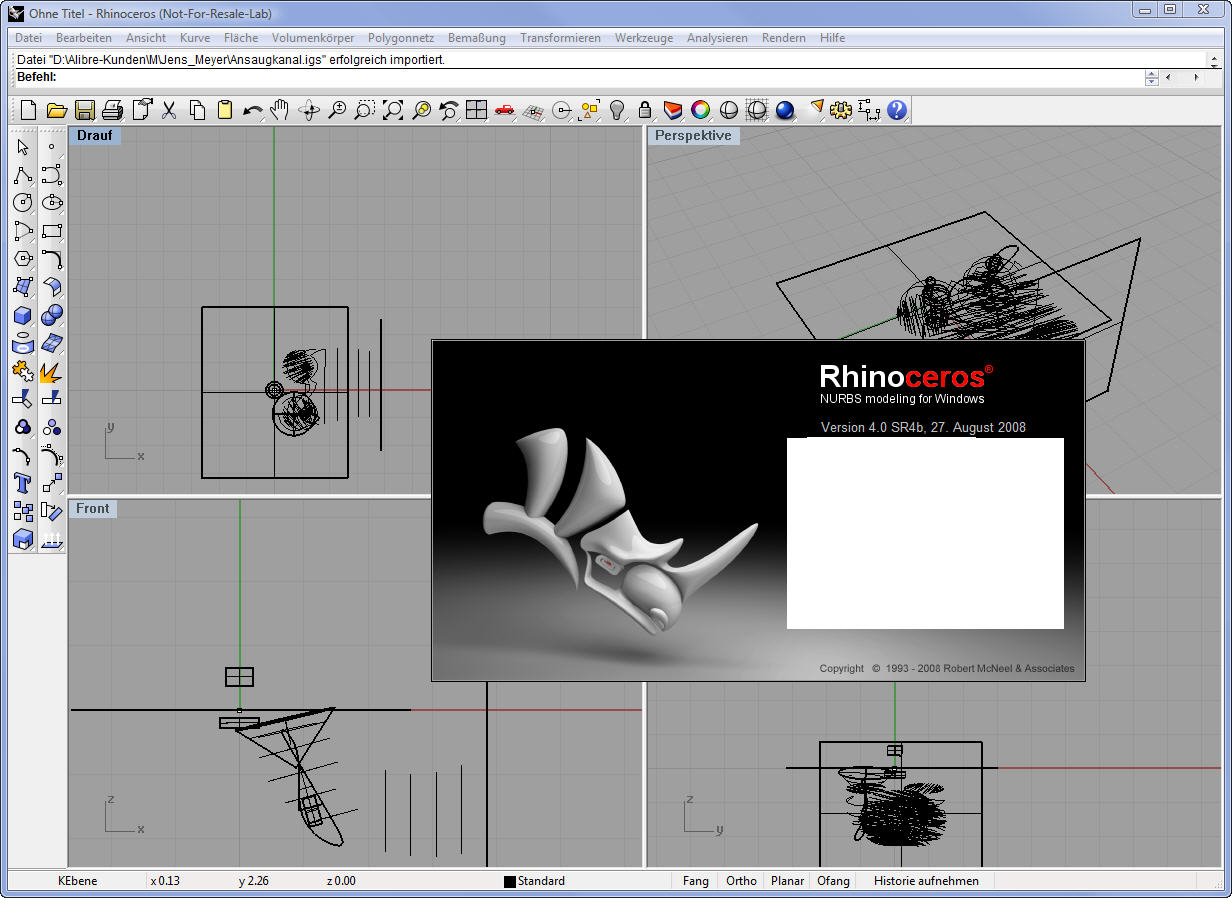Viewport: 1232px width, 898px height.
Task: Click the light bulb hide/show icon
Action: click(617, 110)
